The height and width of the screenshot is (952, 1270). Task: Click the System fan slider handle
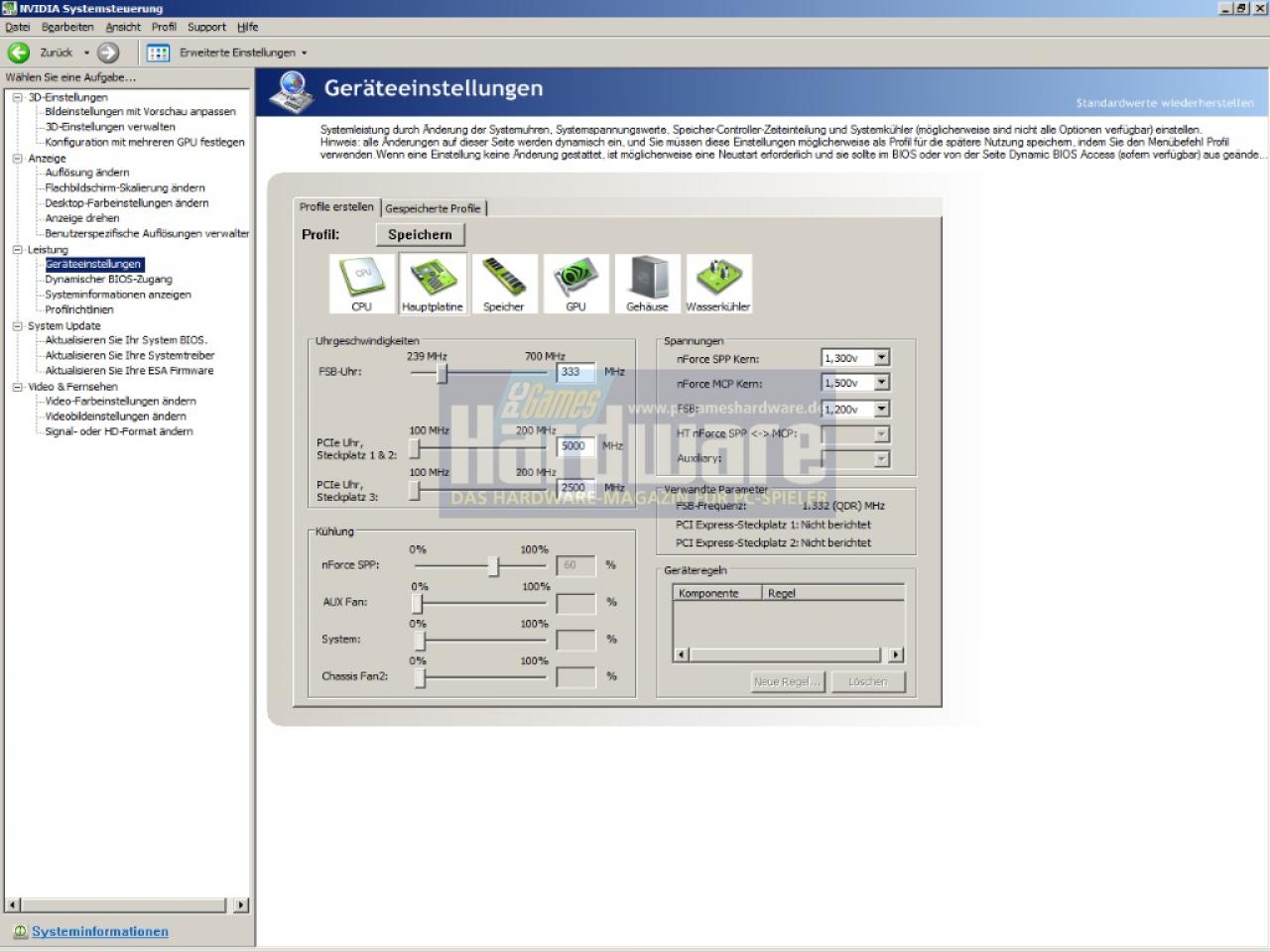click(x=420, y=641)
